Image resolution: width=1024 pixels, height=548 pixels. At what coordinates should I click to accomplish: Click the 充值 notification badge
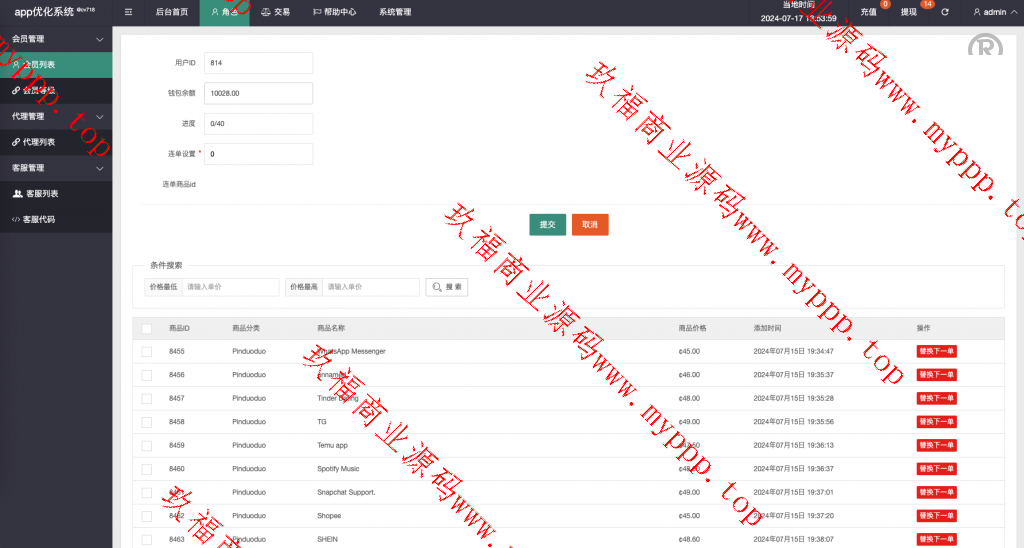[x=884, y=5]
